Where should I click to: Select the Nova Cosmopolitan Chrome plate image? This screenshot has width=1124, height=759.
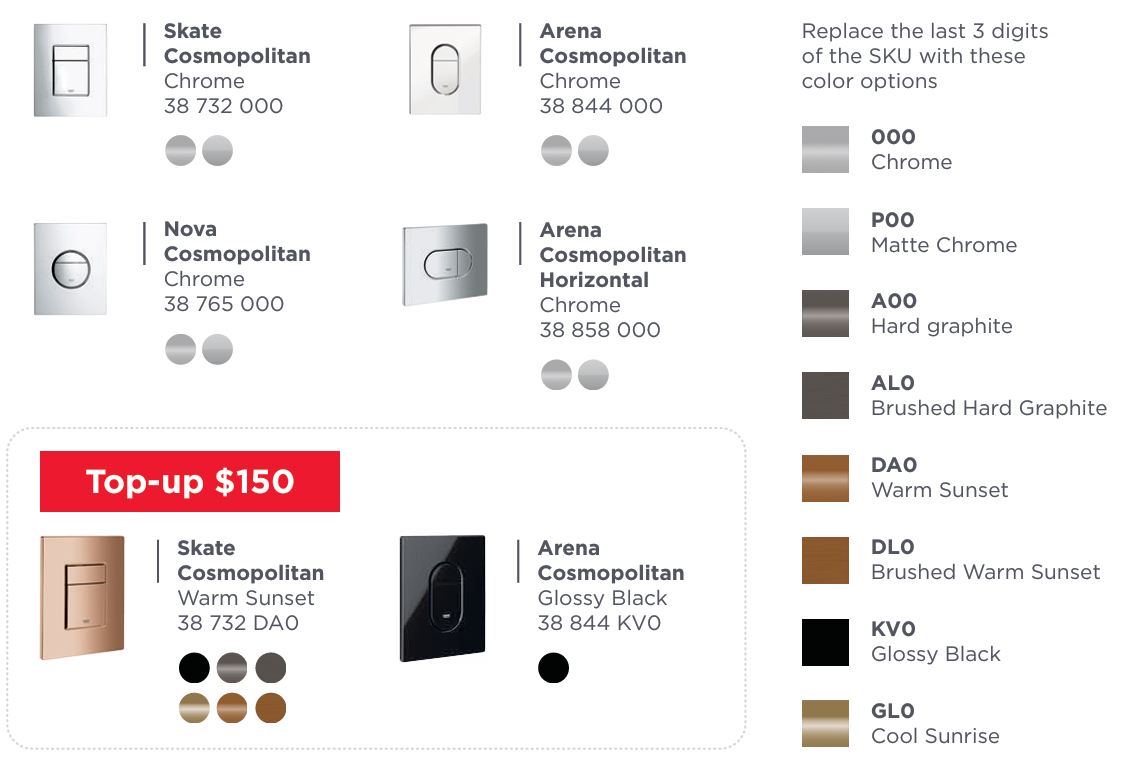coord(70,268)
